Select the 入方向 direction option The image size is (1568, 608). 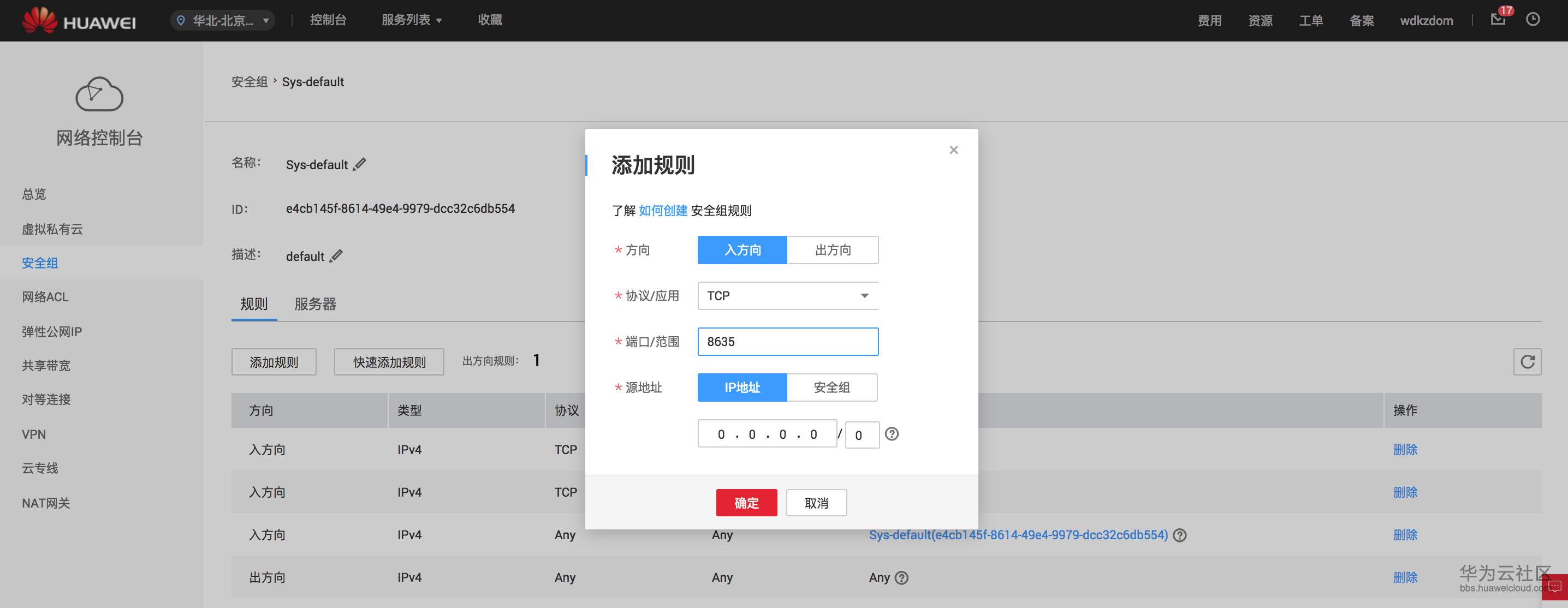coord(742,250)
